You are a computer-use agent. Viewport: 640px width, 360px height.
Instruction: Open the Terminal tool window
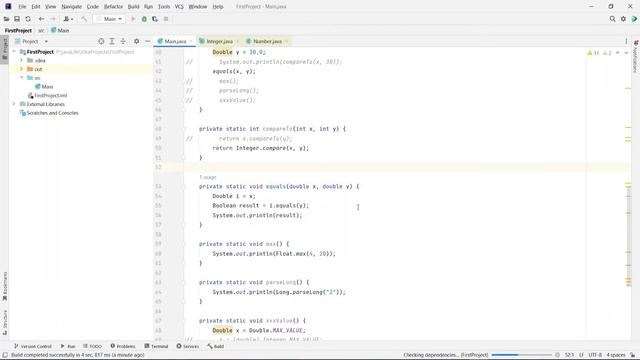156,346
